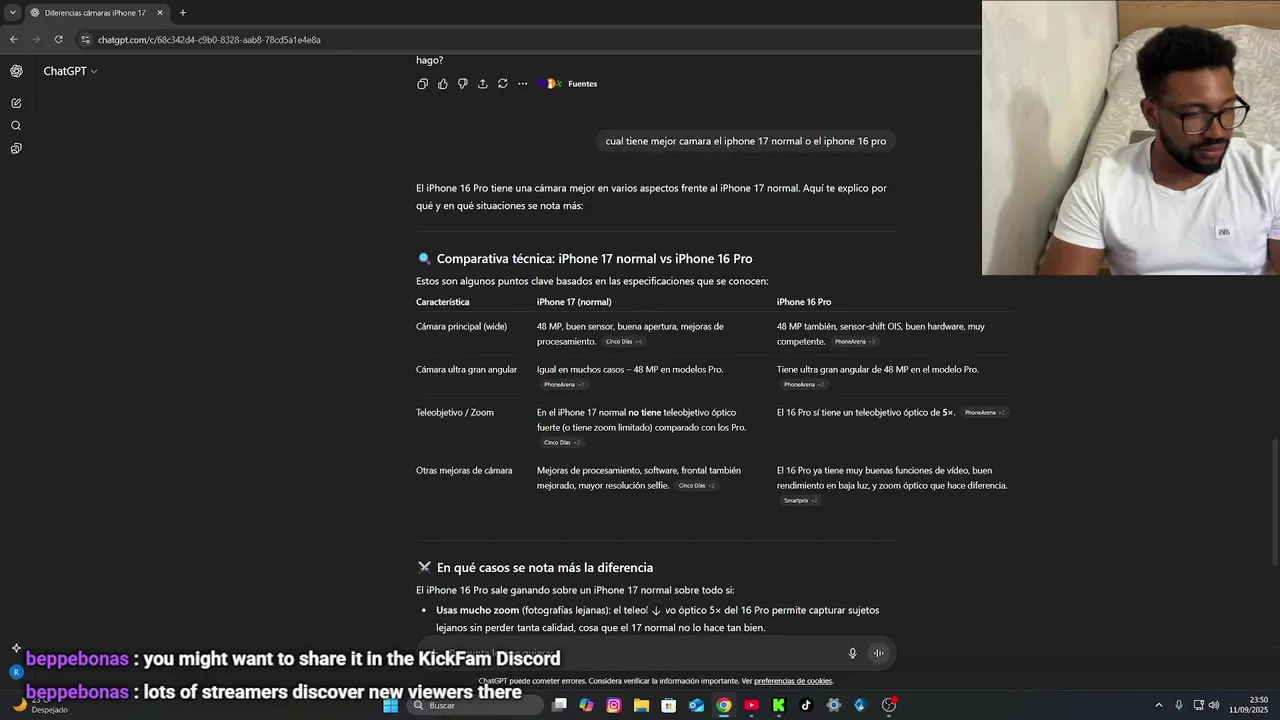This screenshot has height=720, width=1280.
Task: Start voice mode from message bar
Action: 878,653
